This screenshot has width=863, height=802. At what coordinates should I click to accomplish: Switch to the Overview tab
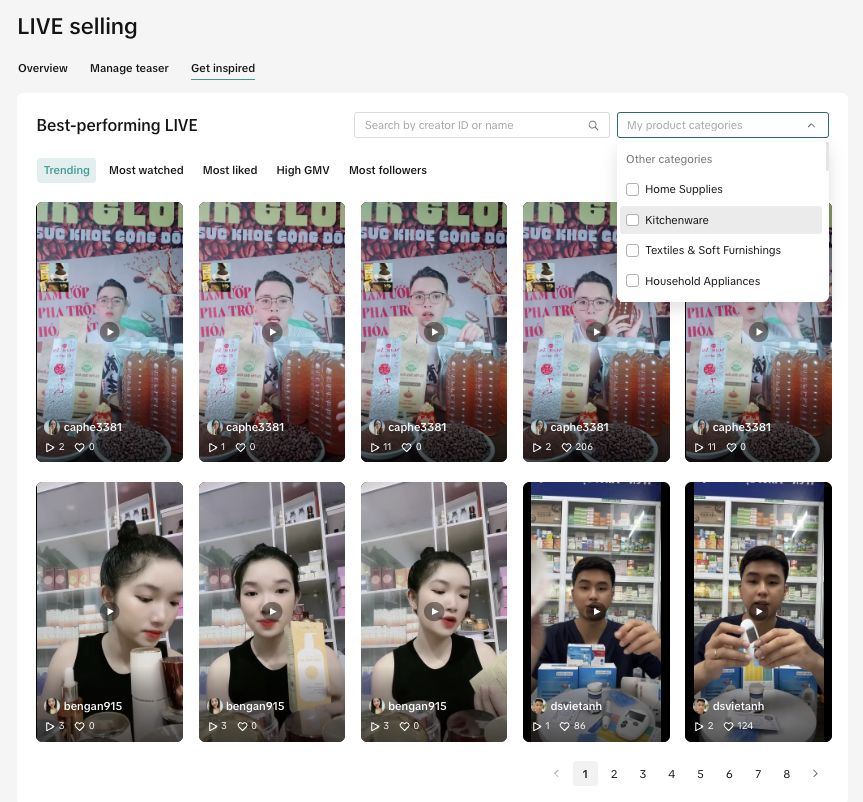(x=43, y=68)
